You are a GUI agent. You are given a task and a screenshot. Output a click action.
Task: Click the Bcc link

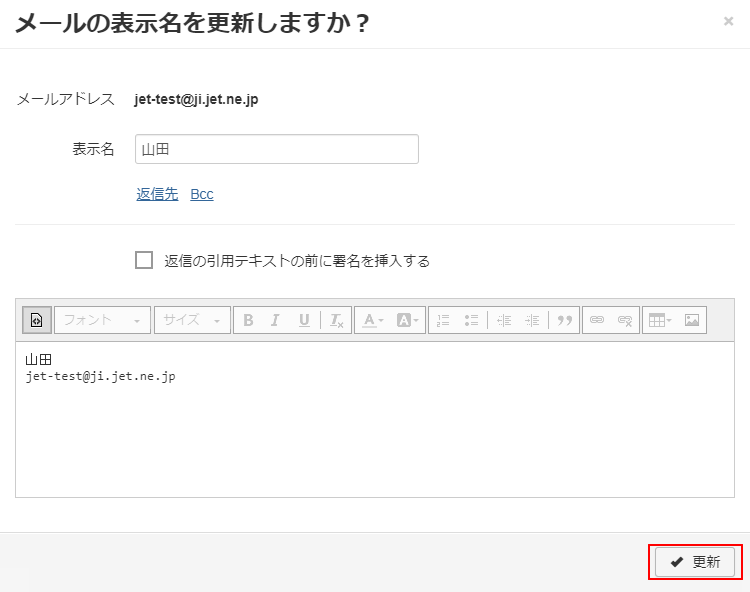point(202,194)
